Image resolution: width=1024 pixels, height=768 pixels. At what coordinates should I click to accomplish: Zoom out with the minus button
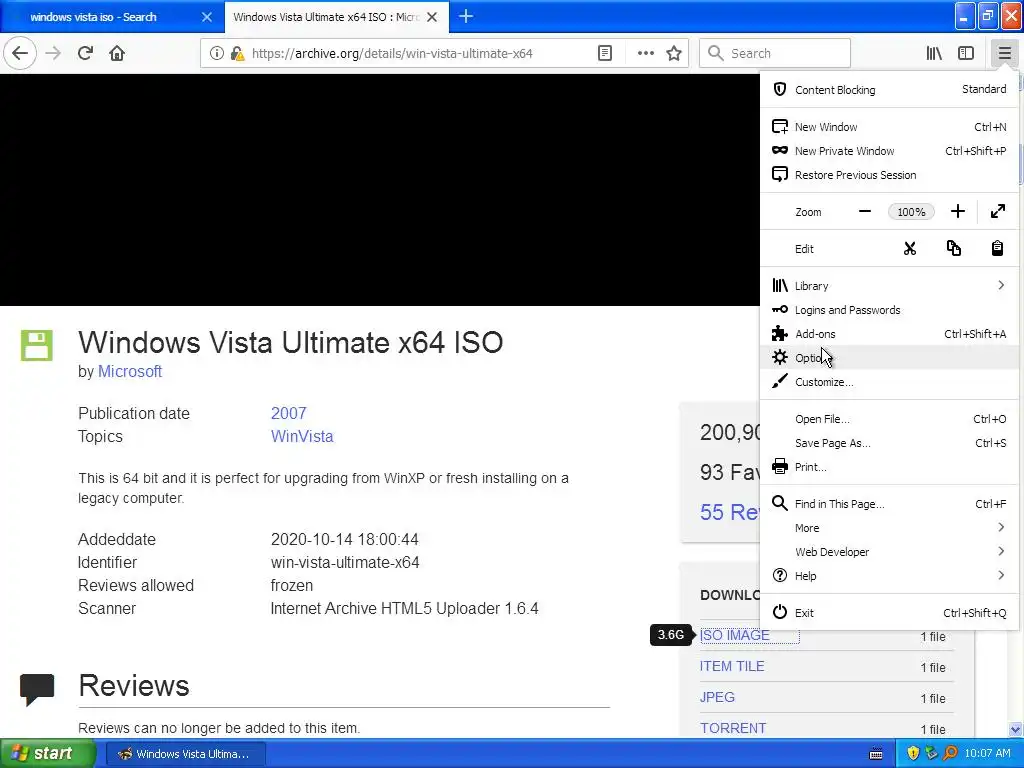coord(865,211)
